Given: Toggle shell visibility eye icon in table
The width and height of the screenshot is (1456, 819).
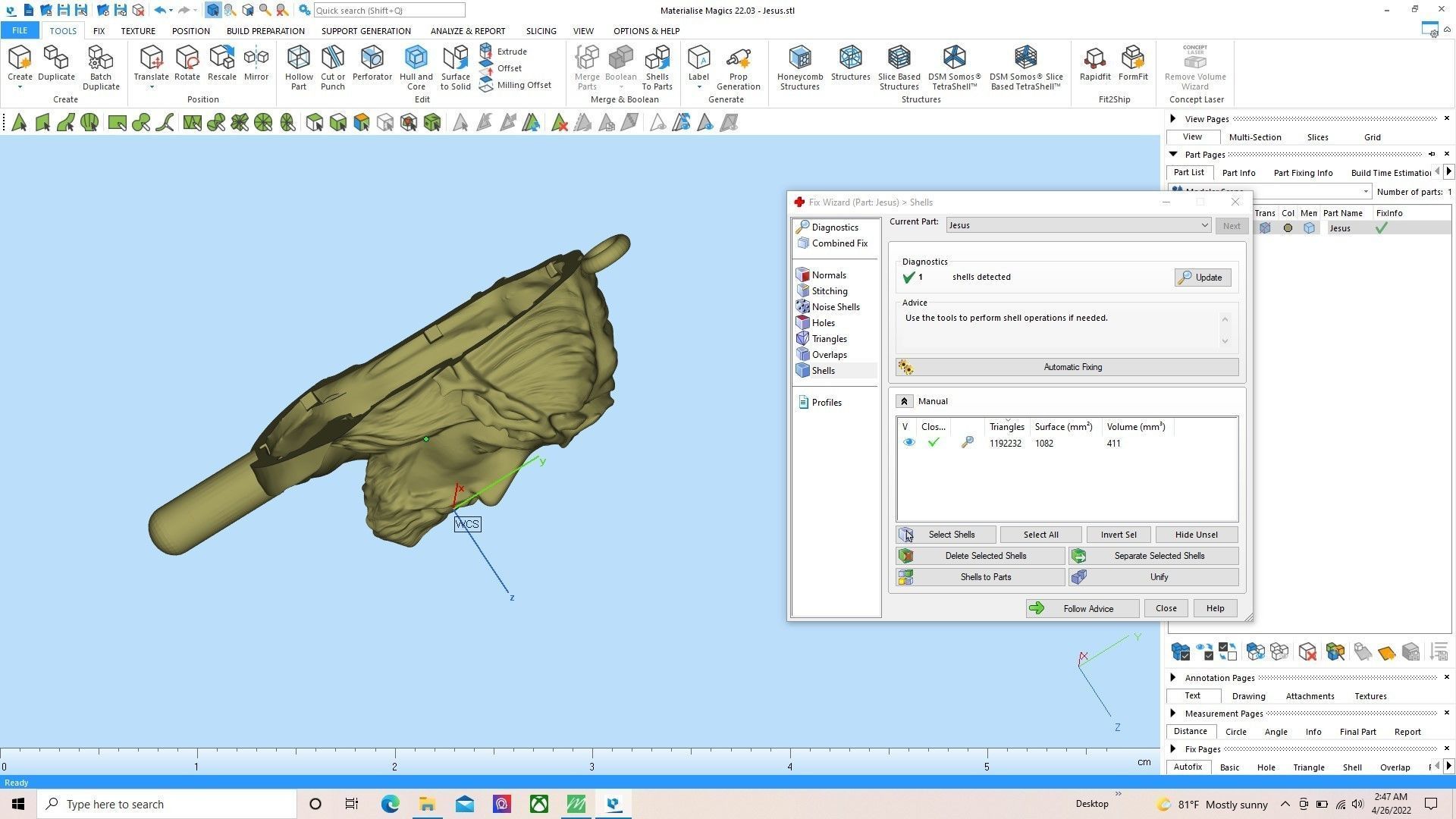Looking at the screenshot, I should 908,443.
